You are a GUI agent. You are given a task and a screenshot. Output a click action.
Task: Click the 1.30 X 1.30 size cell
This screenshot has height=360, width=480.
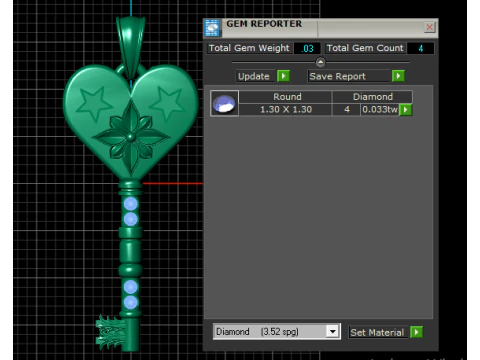pyautogui.click(x=286, y=109)
